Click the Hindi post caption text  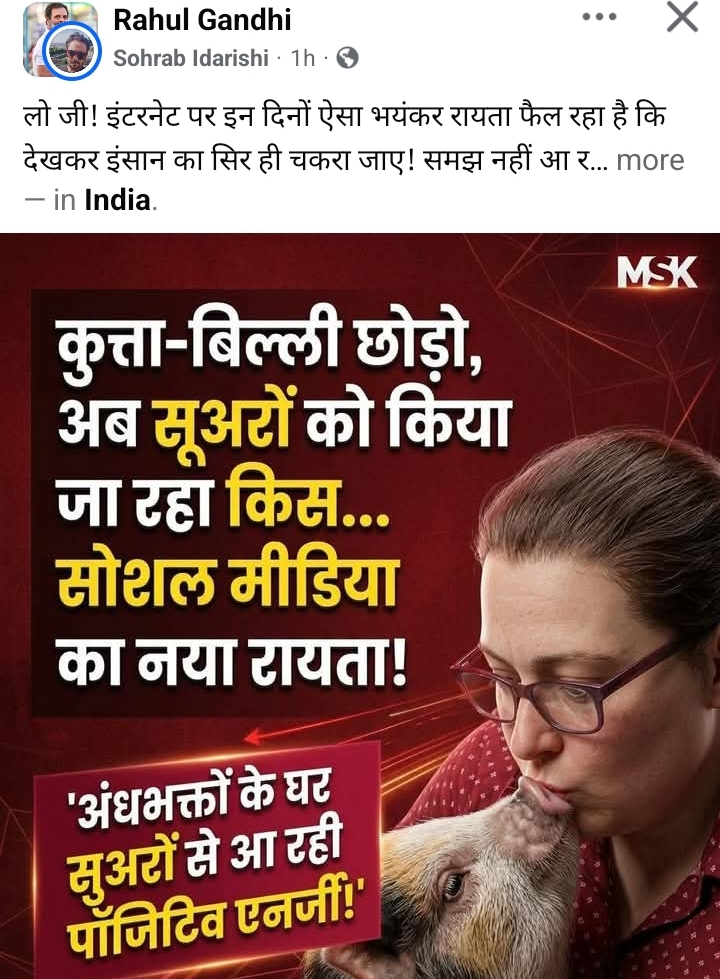point(343,139)
